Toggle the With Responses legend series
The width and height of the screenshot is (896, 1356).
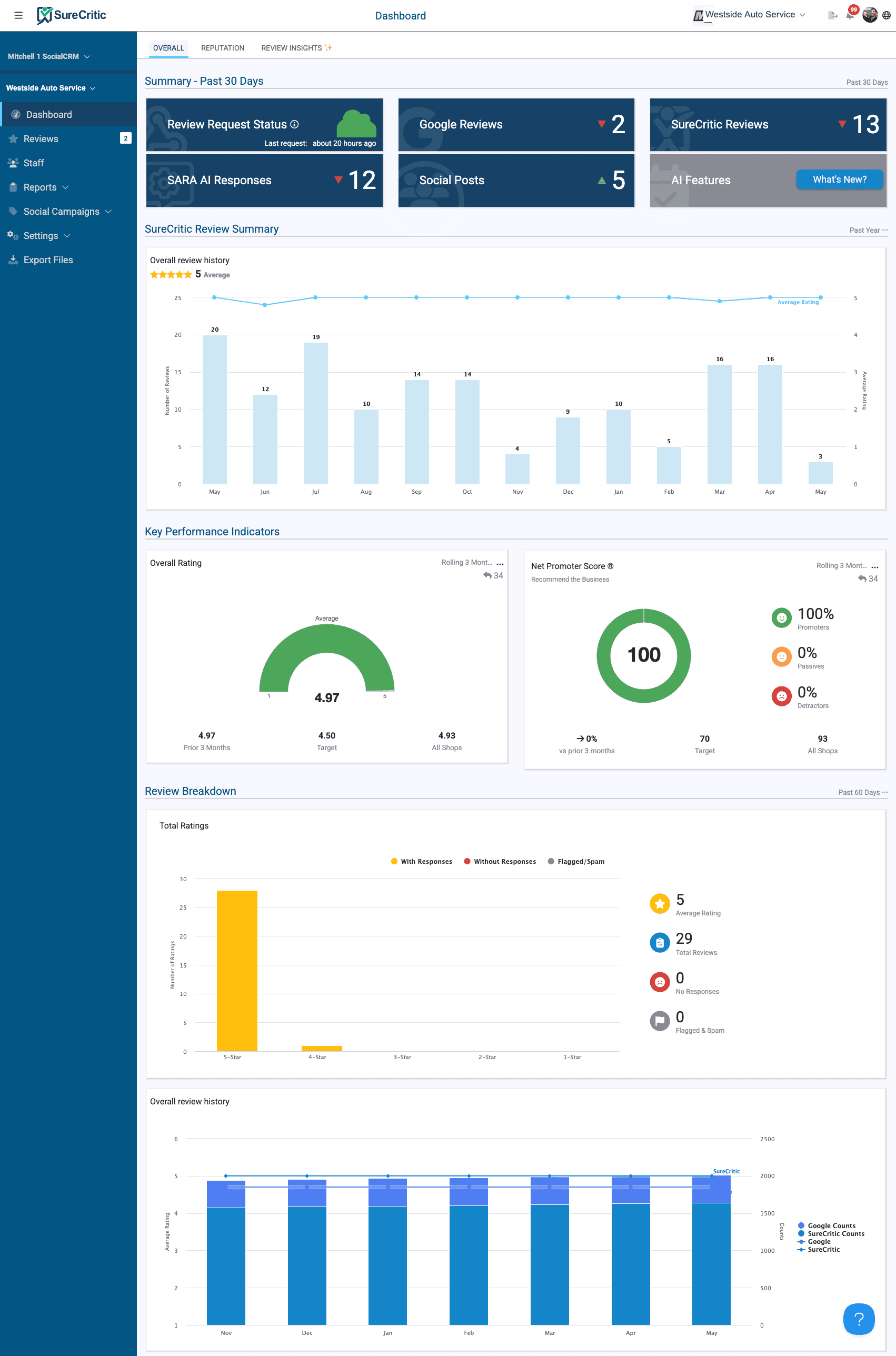pos(421,861)
